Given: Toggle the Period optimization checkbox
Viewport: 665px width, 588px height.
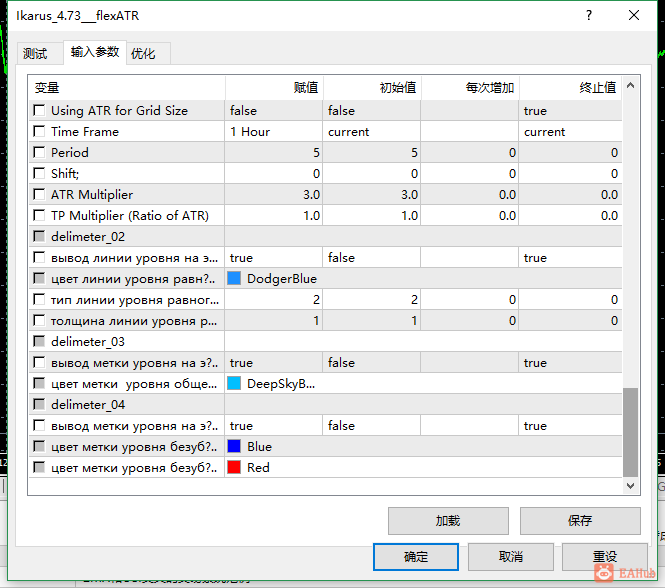Looking at the screenshot, I should tap(39, 152).
